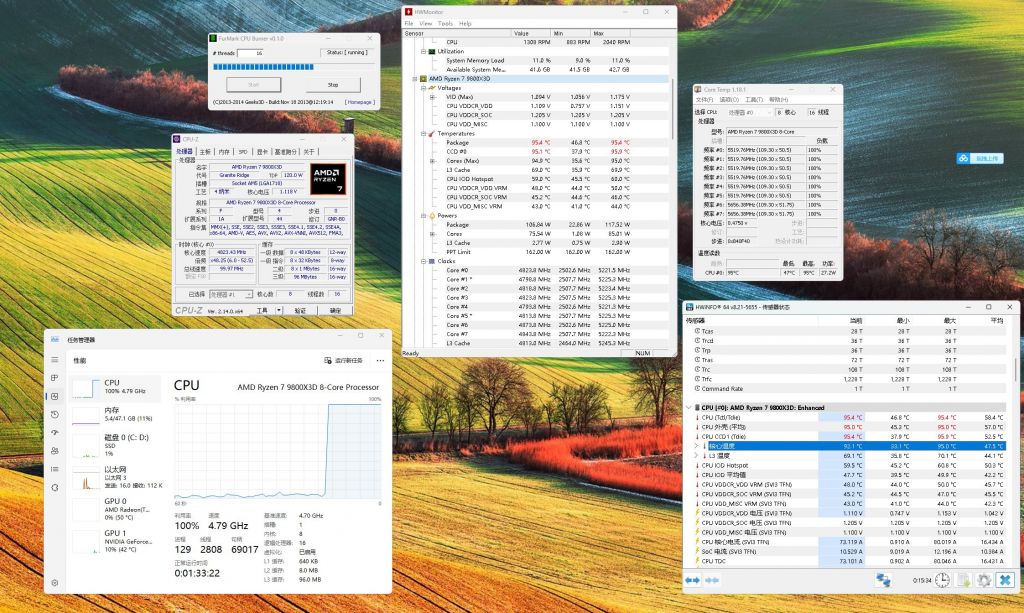Open the Tools menu in HWMonitor
This screenshot has height=613, width=1024.
tap(445, 22)
